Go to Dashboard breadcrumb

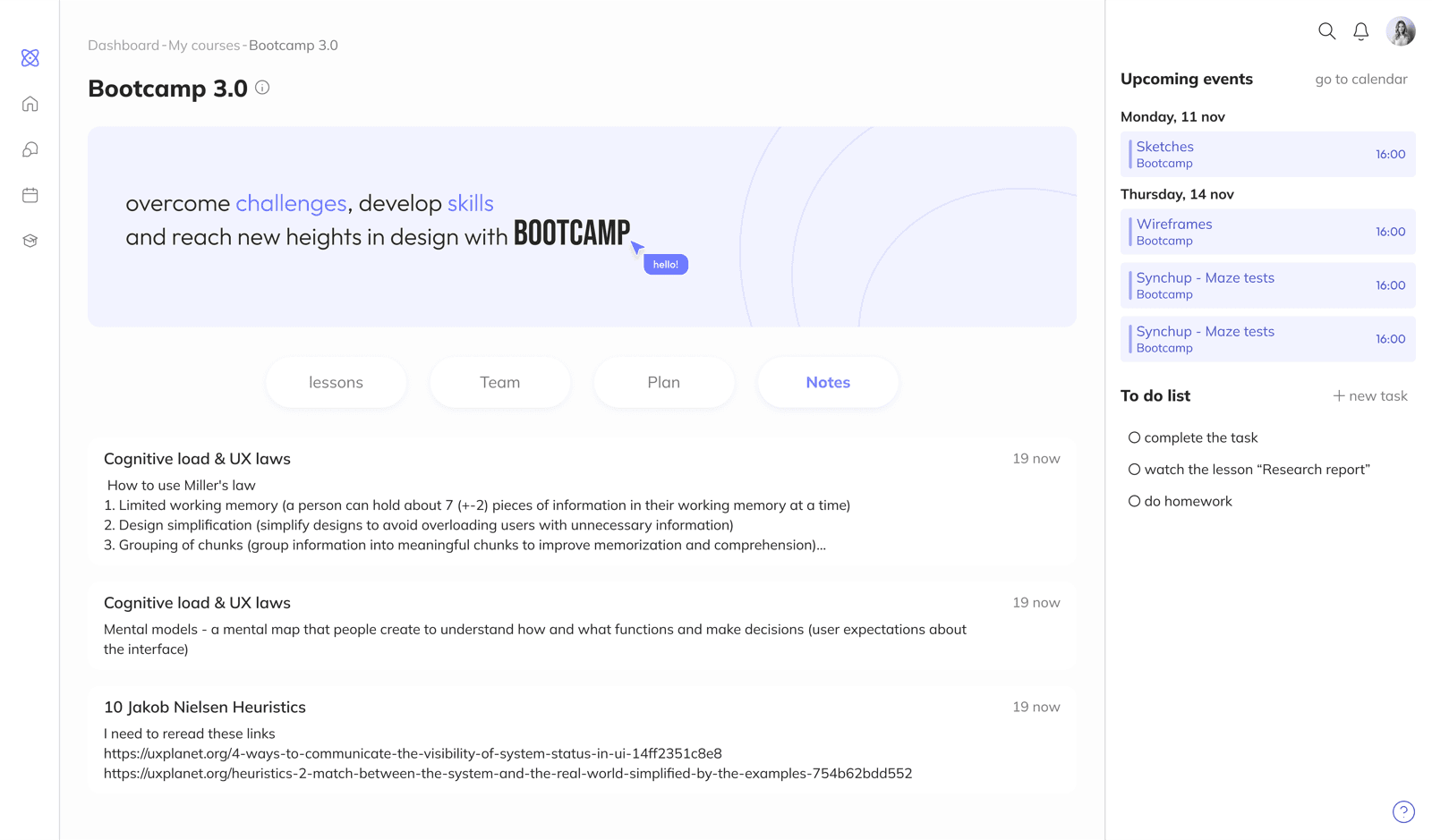pyautogui.click(x=124, y=45)
